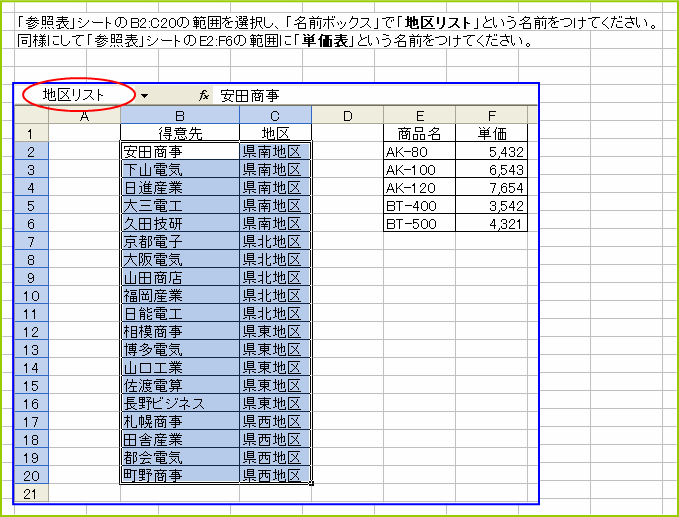The height and width of the screenshot is (517, 679).
Task: Click 県南地区 next to 安田商事
Action: pyautogui.click(x=275, y=151)
